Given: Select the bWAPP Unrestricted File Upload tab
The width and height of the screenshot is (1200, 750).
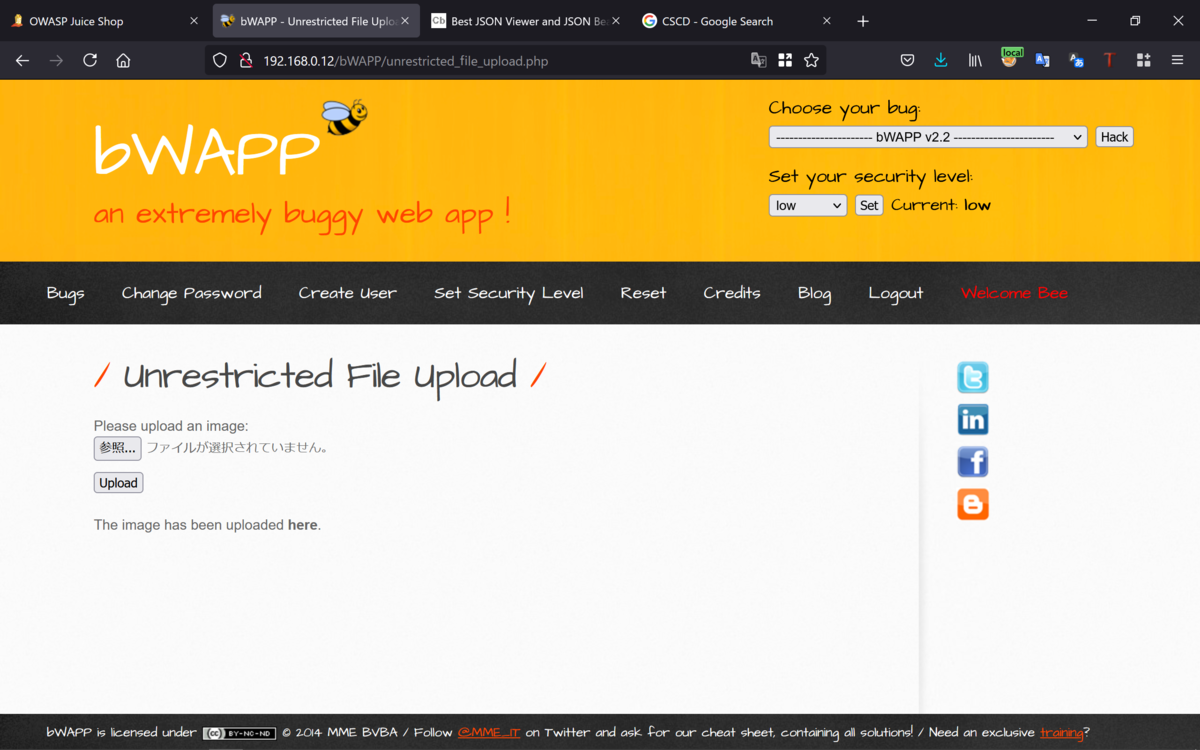Looking at the screenshot, I should pyautogui.click(x=316, y=21).
